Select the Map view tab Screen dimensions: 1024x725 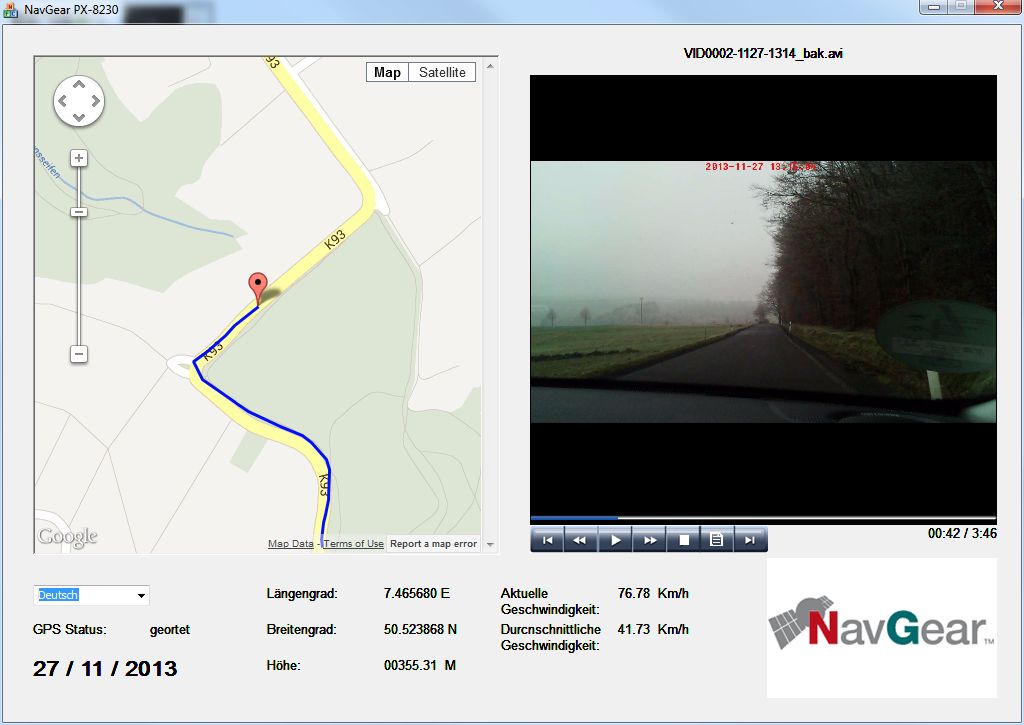(387, 73)
